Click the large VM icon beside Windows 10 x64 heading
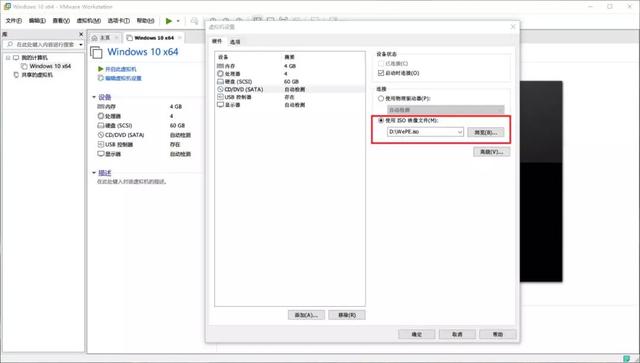Image resolution: width=640 pixels, height=363 pixels. [x=96, y=52]
